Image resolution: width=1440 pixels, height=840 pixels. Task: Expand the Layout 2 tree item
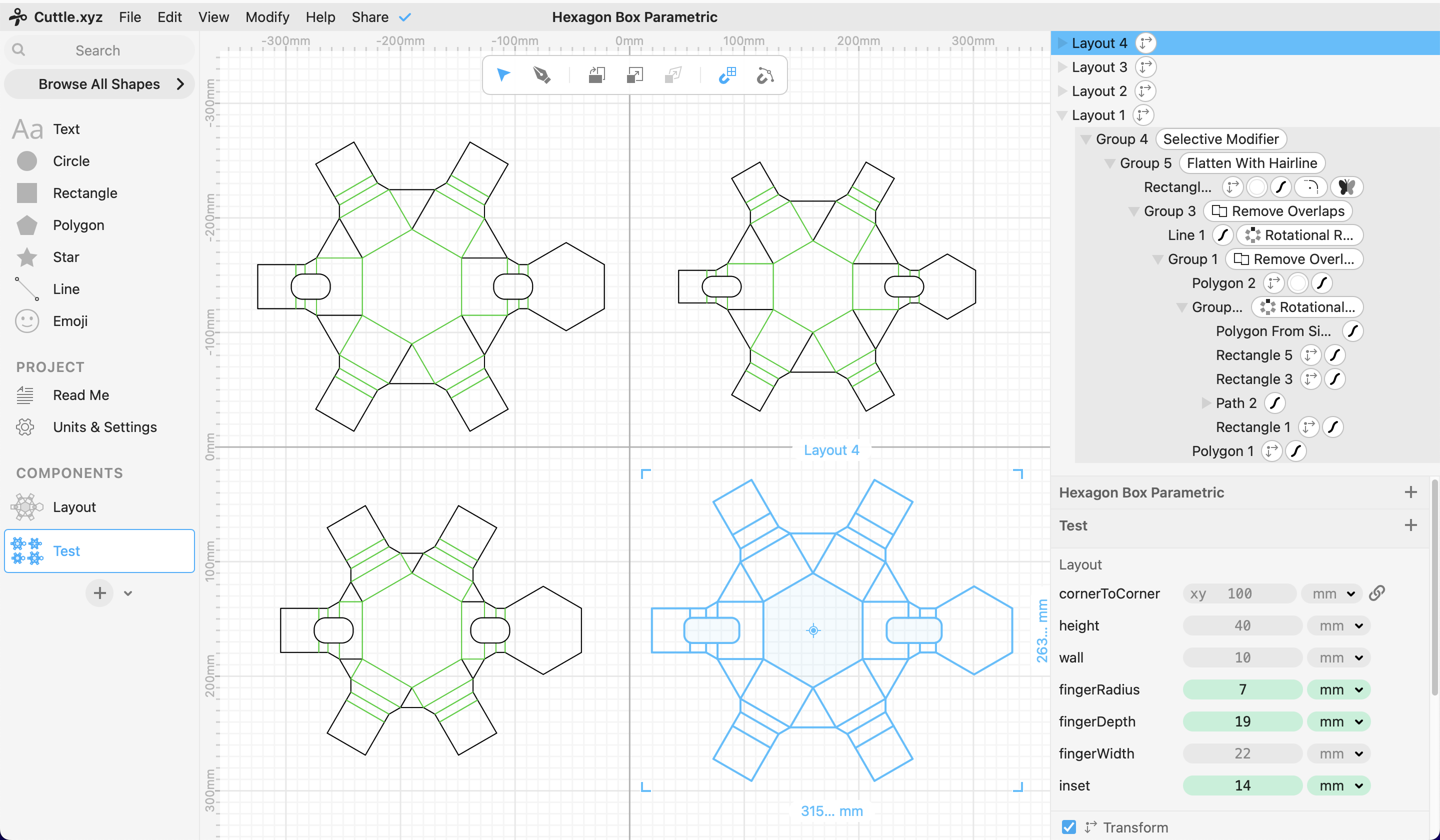[x=1062, y=91]
